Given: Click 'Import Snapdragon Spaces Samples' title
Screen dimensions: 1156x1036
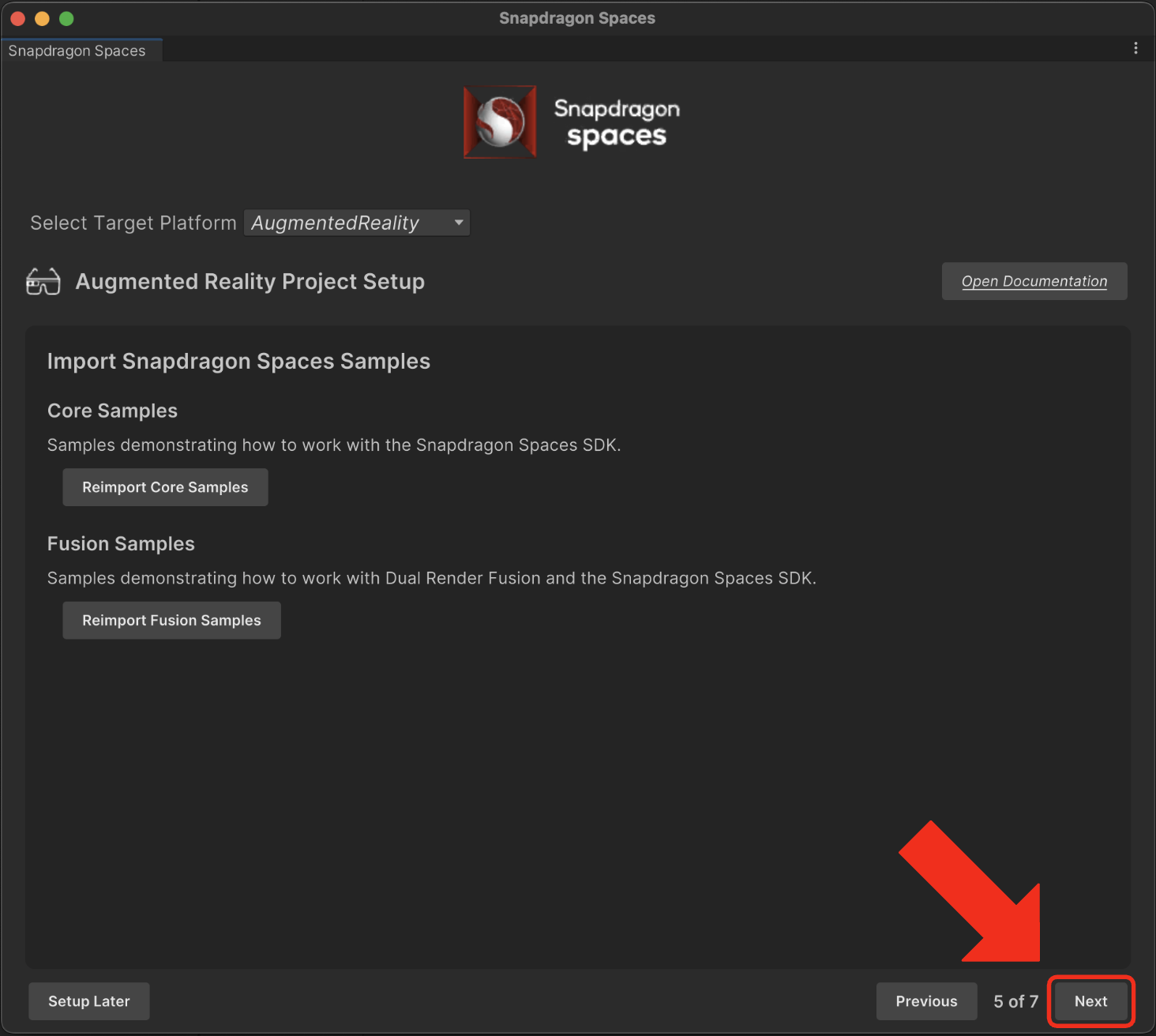Looking at the screenshot, I should coord(238,362).
